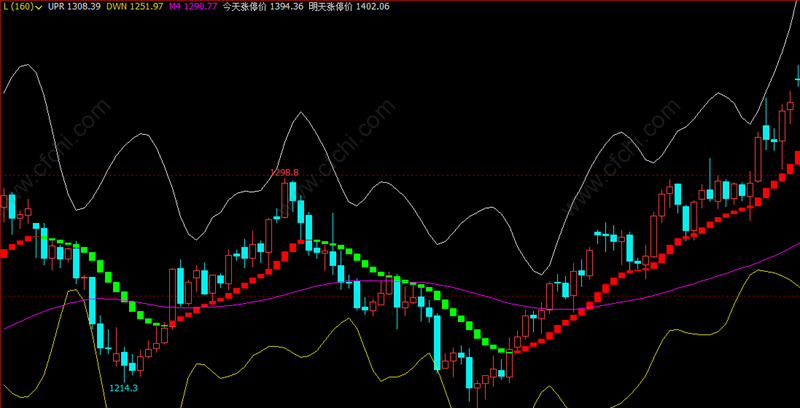The image size is (800, 408).
Task: Click the L (160) contract label
Action: (18, 7)
